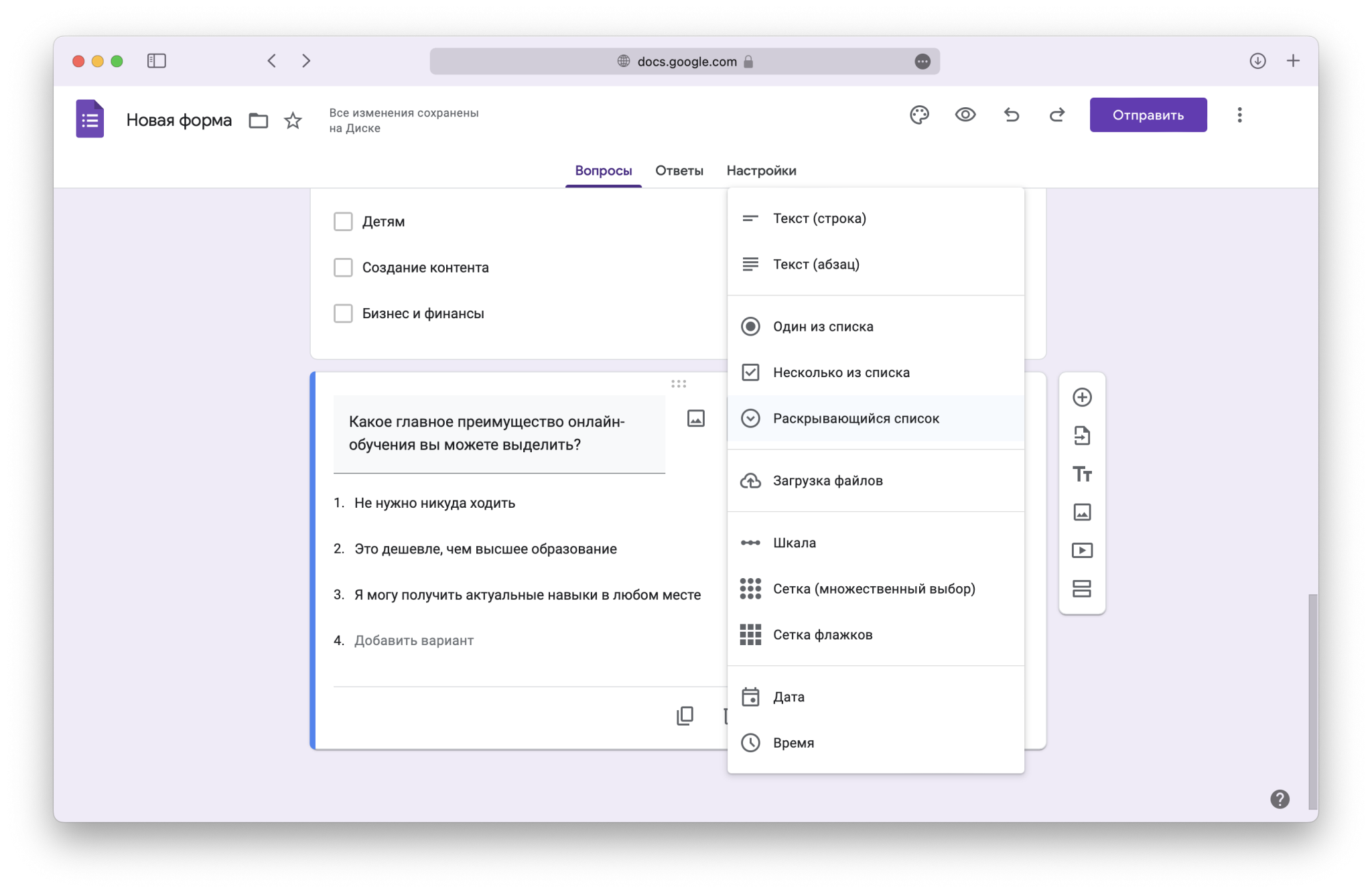Viewport: 1372px width, 893px height.
Task: Click the redo arrow icon
Action: 1056,115
